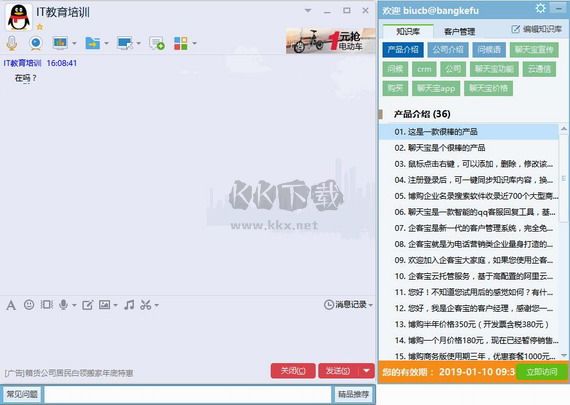Click the send picture icon

click(x=104, y=305)
